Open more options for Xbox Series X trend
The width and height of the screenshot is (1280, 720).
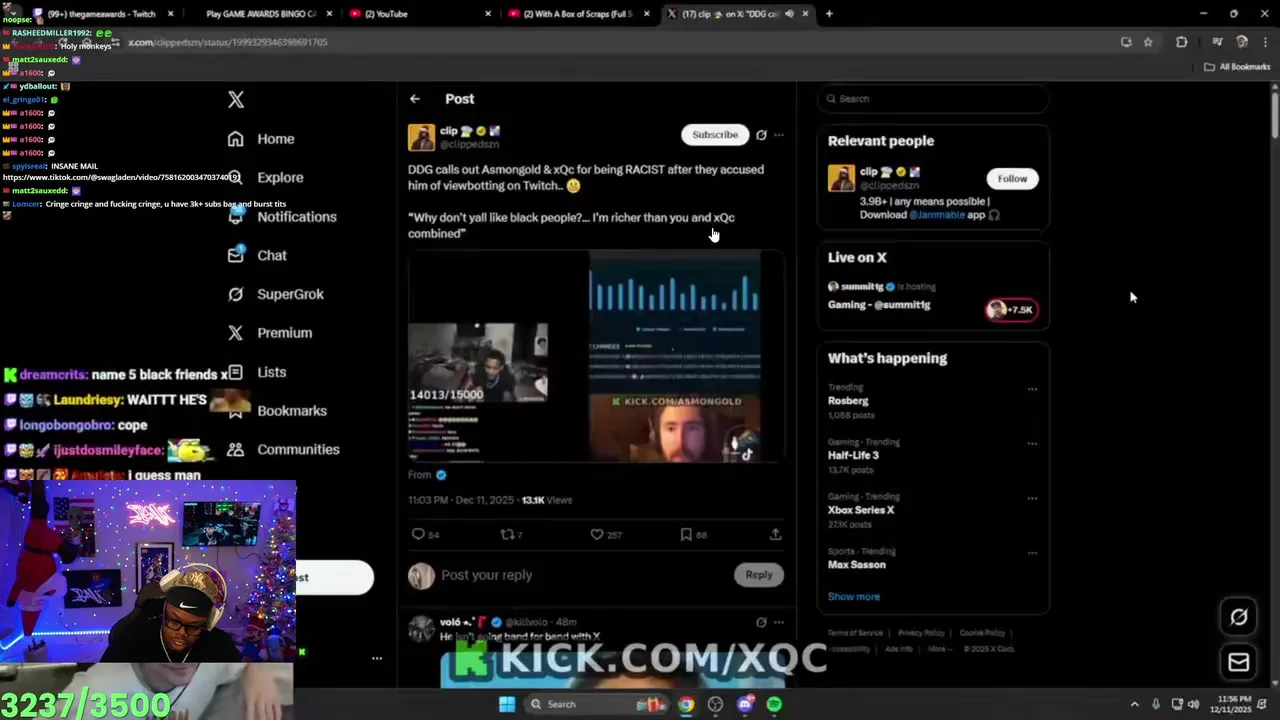[x=1032, y=498]
